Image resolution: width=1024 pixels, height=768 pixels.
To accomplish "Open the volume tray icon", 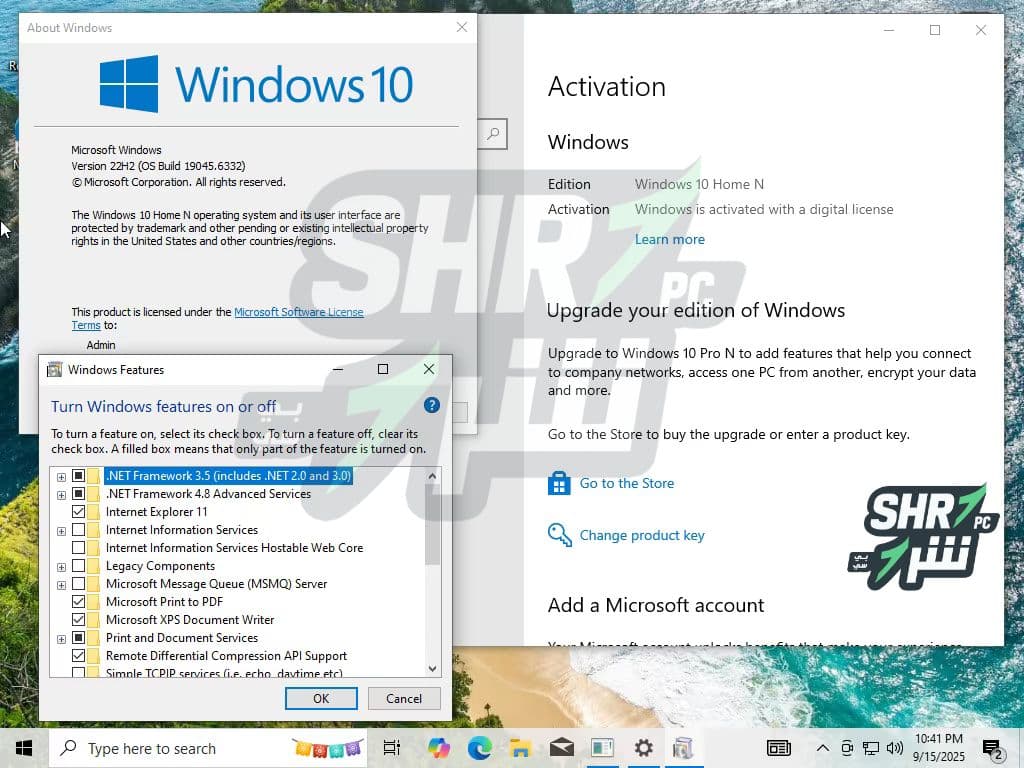I will coord(895,748).
